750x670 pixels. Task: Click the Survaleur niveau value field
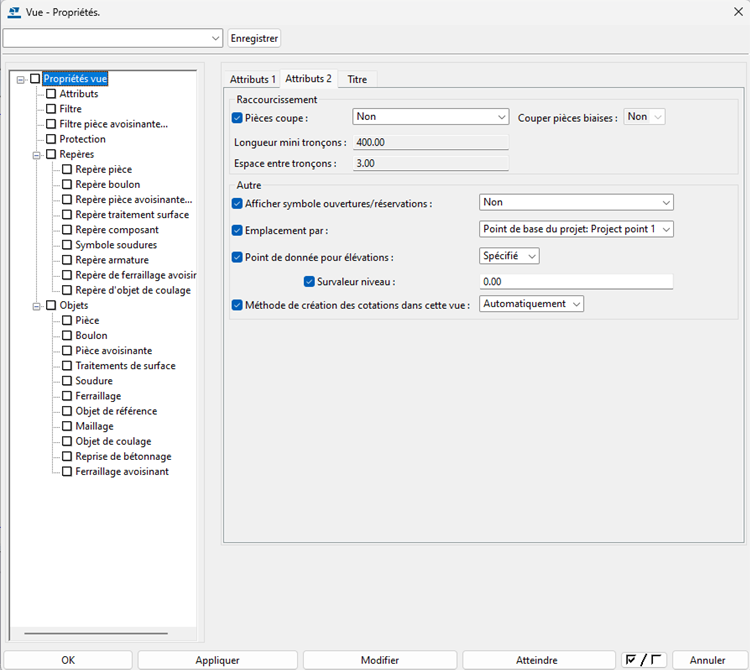click(576, 282)
